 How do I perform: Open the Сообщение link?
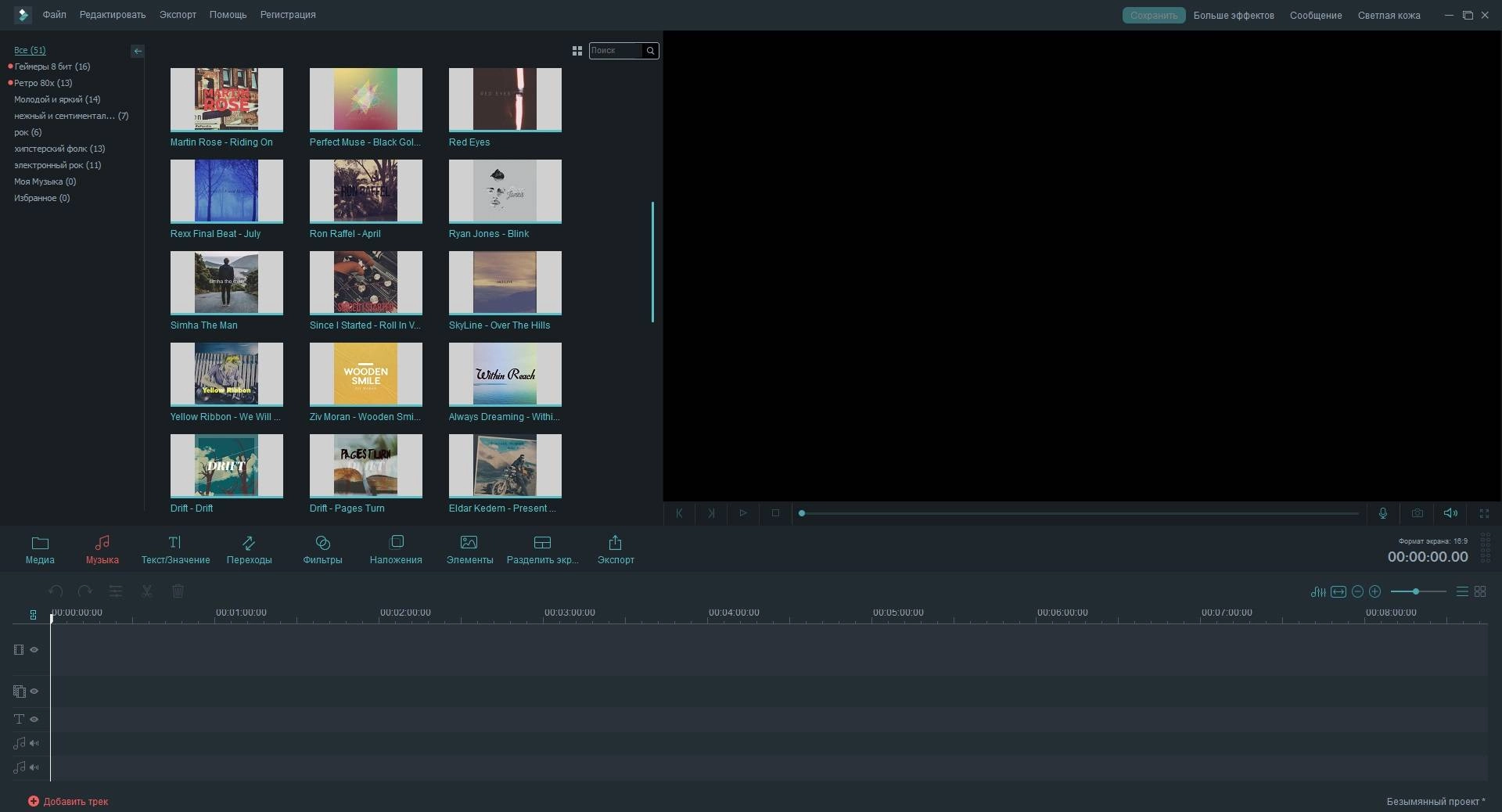coord(1316,16)
